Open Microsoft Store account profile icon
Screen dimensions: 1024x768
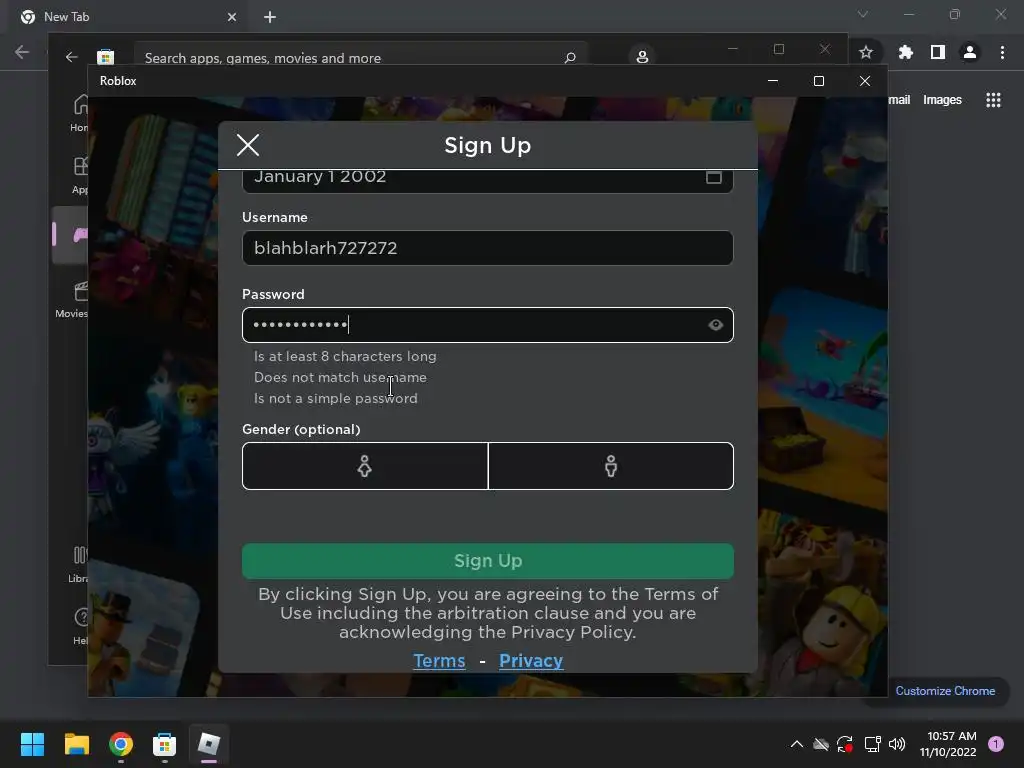[642, 57]
